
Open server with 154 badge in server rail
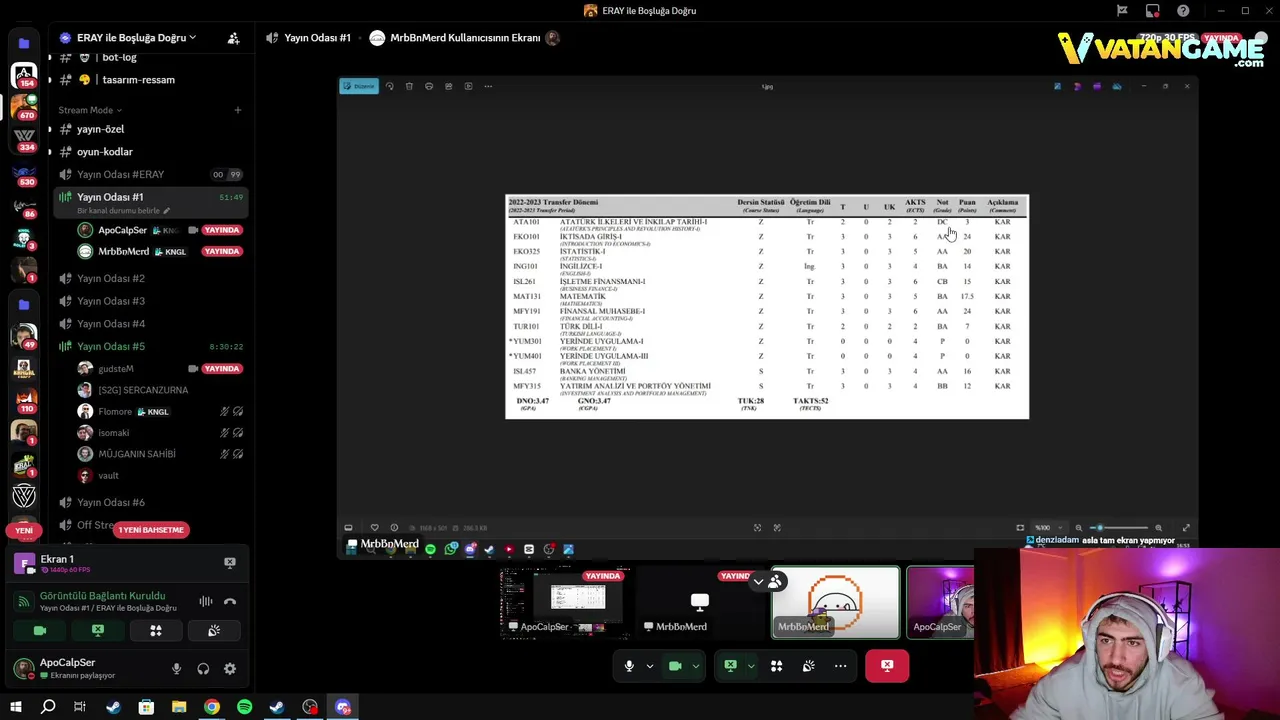pyautogui.click(x=24, y=74)
